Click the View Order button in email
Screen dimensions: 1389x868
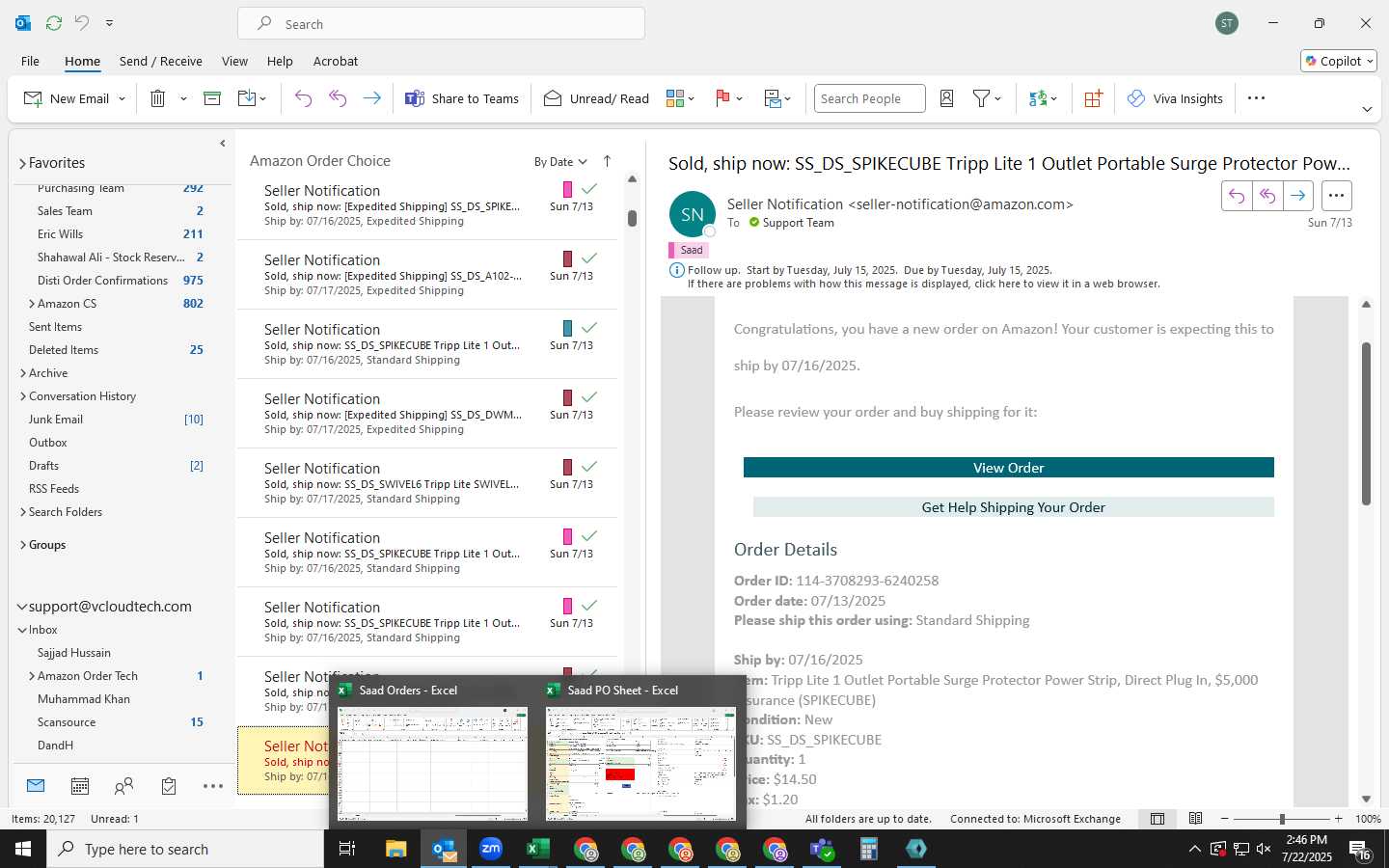point(1008,468)
